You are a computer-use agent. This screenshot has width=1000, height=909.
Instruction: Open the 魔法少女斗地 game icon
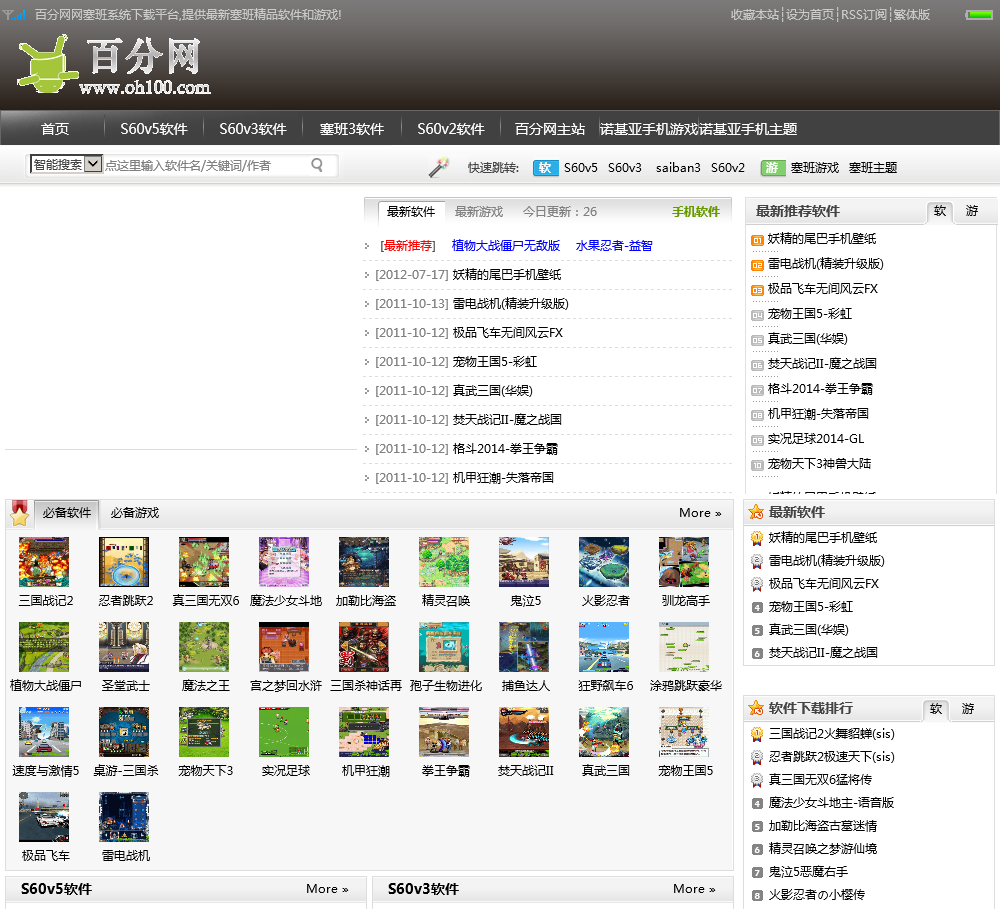pyautogui.click(x=284, y=562)
